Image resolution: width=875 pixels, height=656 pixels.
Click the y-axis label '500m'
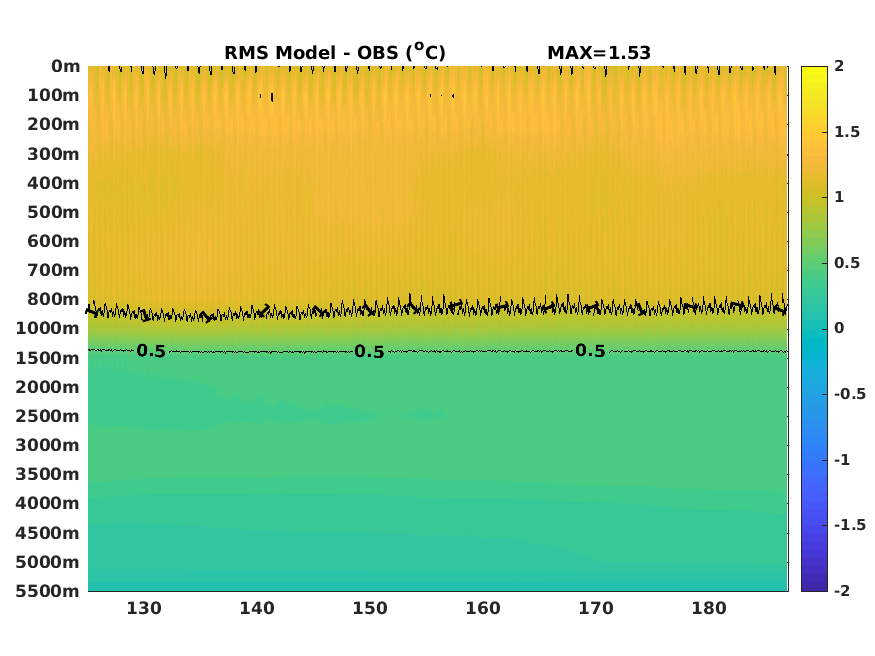point(54,212)
